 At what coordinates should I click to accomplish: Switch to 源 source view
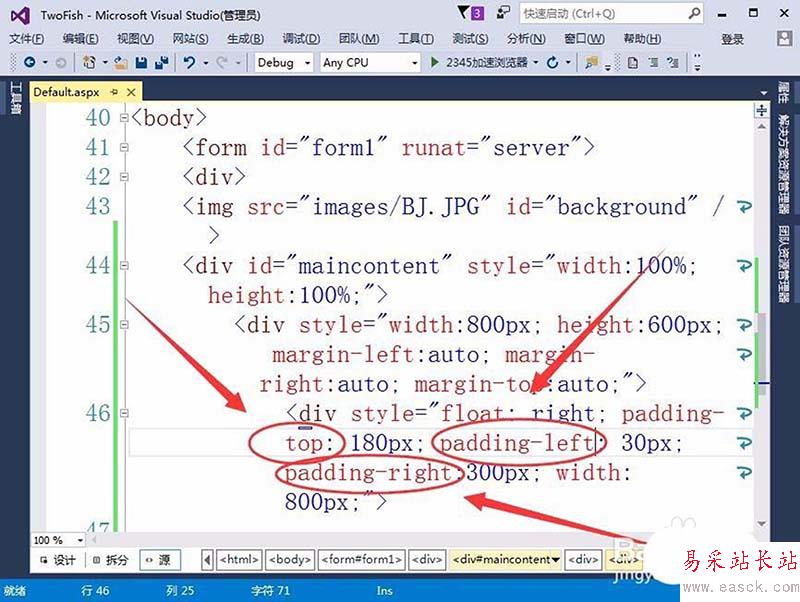click(160, 560)
